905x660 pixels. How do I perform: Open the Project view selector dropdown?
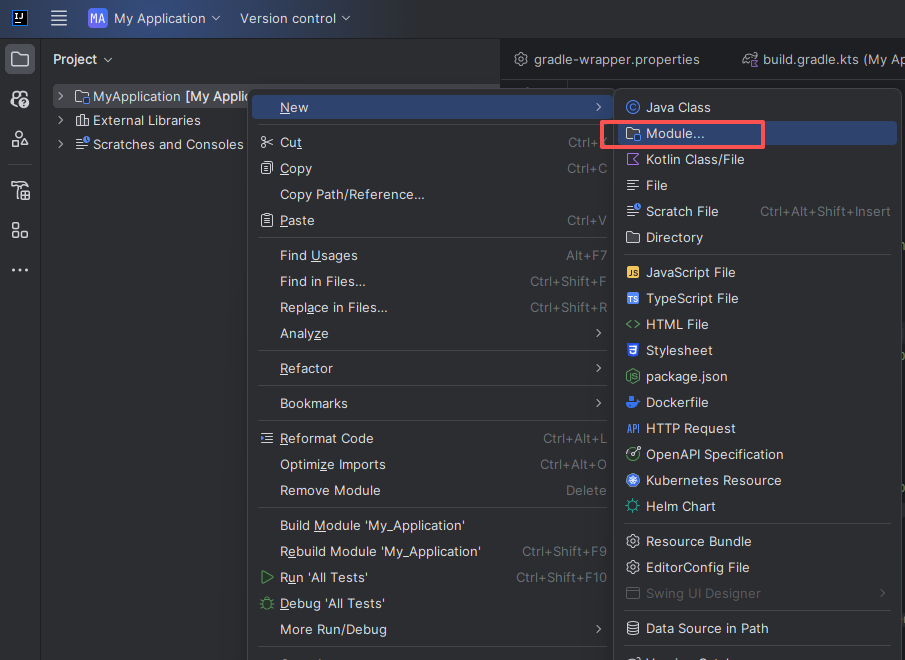pyautogui.click(x=83, y=59)
